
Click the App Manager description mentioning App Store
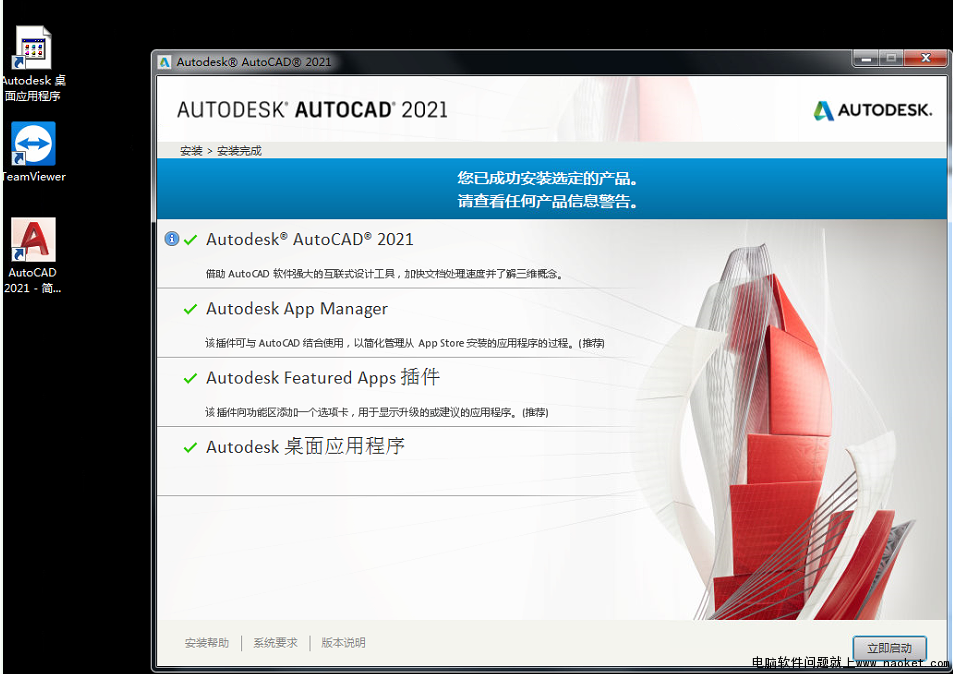(405, 343)
